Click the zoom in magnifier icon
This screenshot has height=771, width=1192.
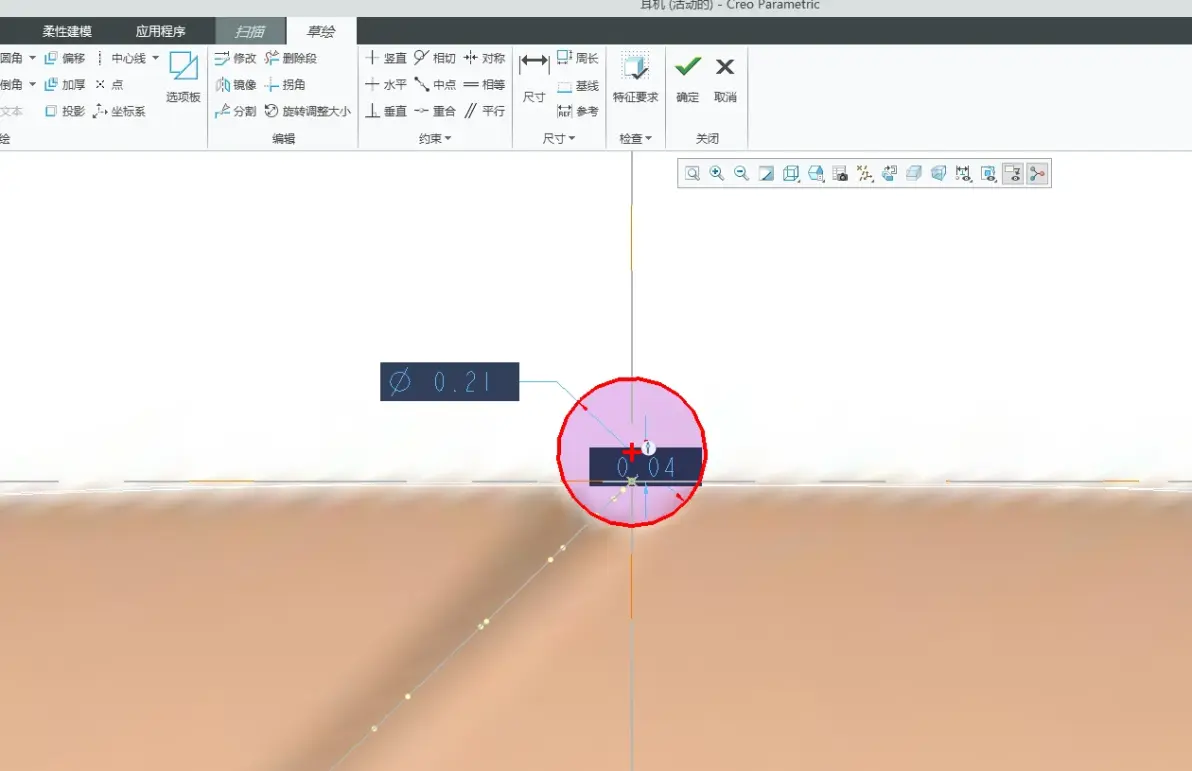(717, 173)
